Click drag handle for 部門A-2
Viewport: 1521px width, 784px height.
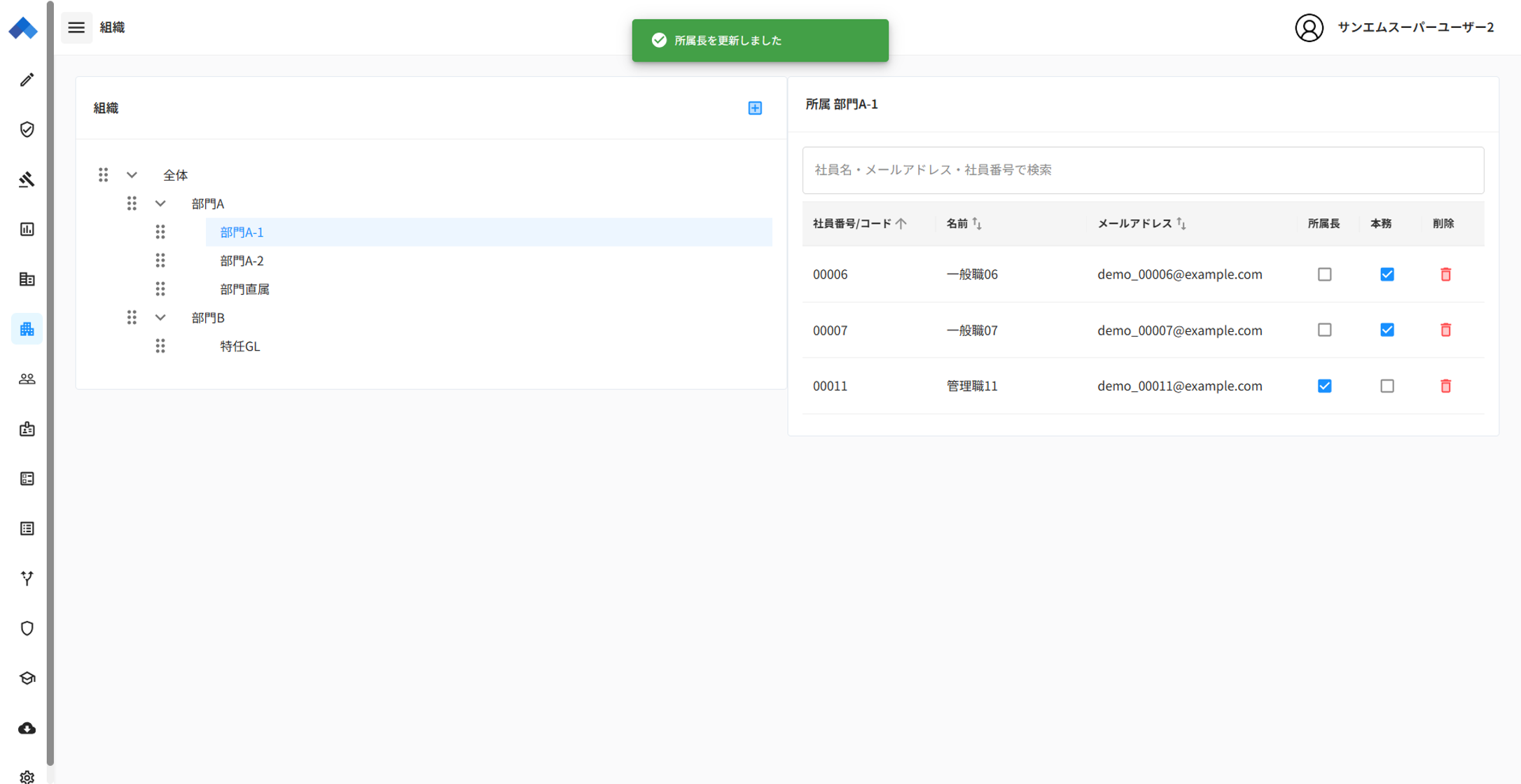coord(160,260)
